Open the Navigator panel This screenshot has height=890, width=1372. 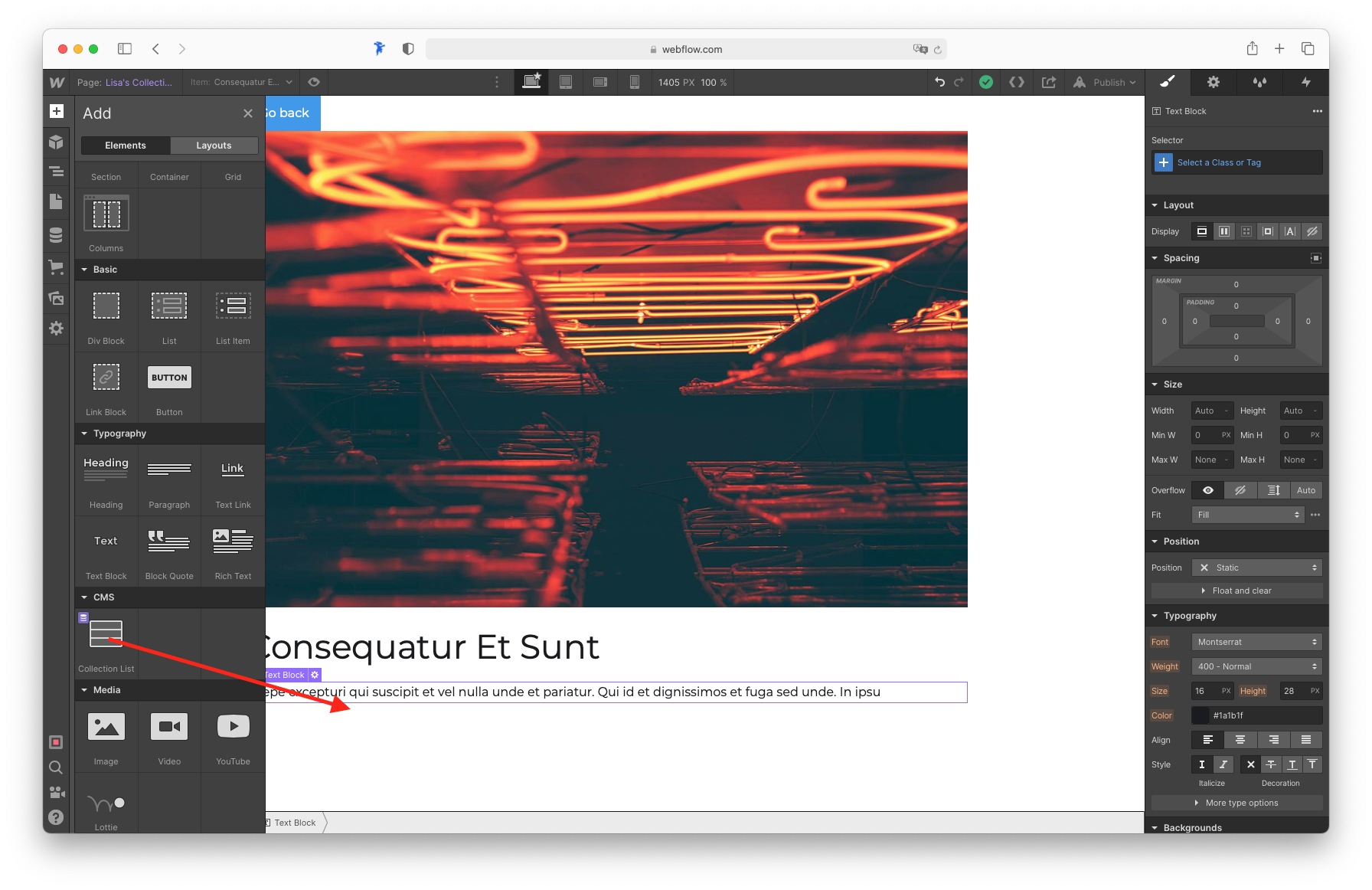56,172
